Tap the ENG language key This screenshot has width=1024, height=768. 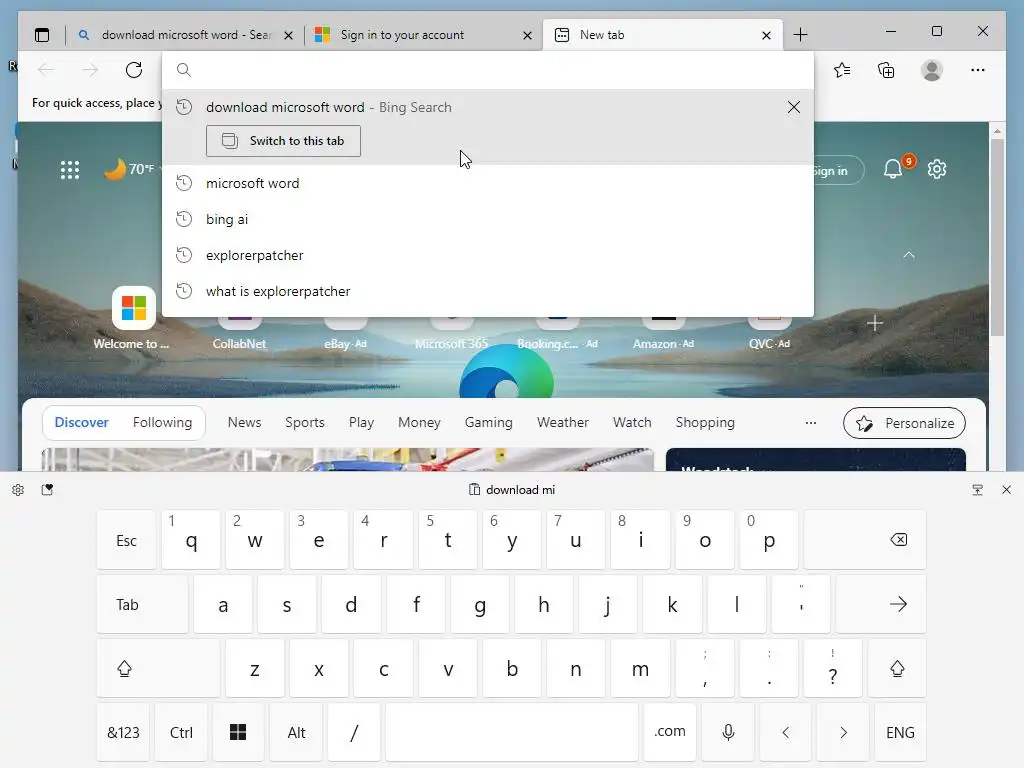tap(900, 733)
